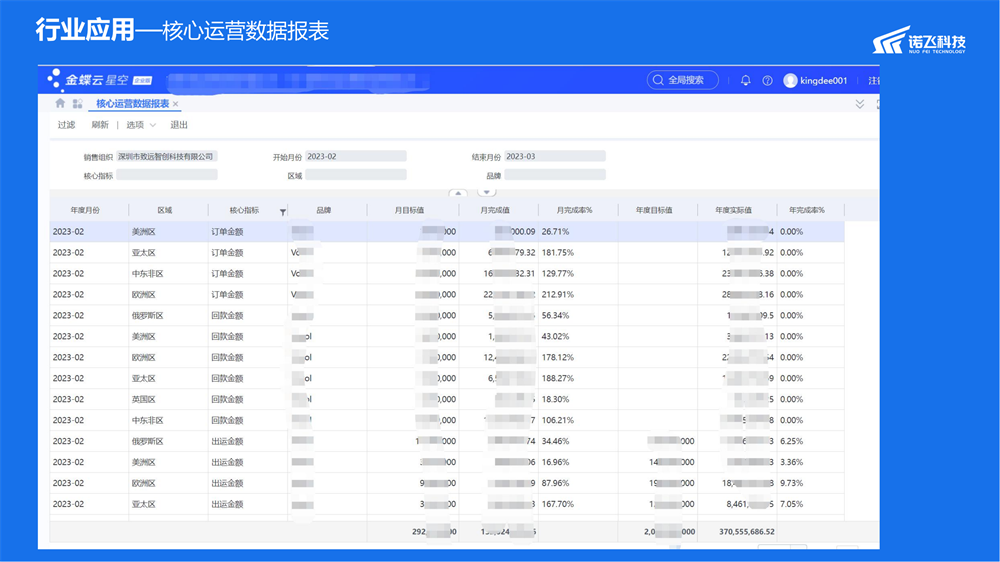This screenshot has height=562, width=1000.
Task: Click the total 370,555,686.52 in footer
Action: coord(746,531)
